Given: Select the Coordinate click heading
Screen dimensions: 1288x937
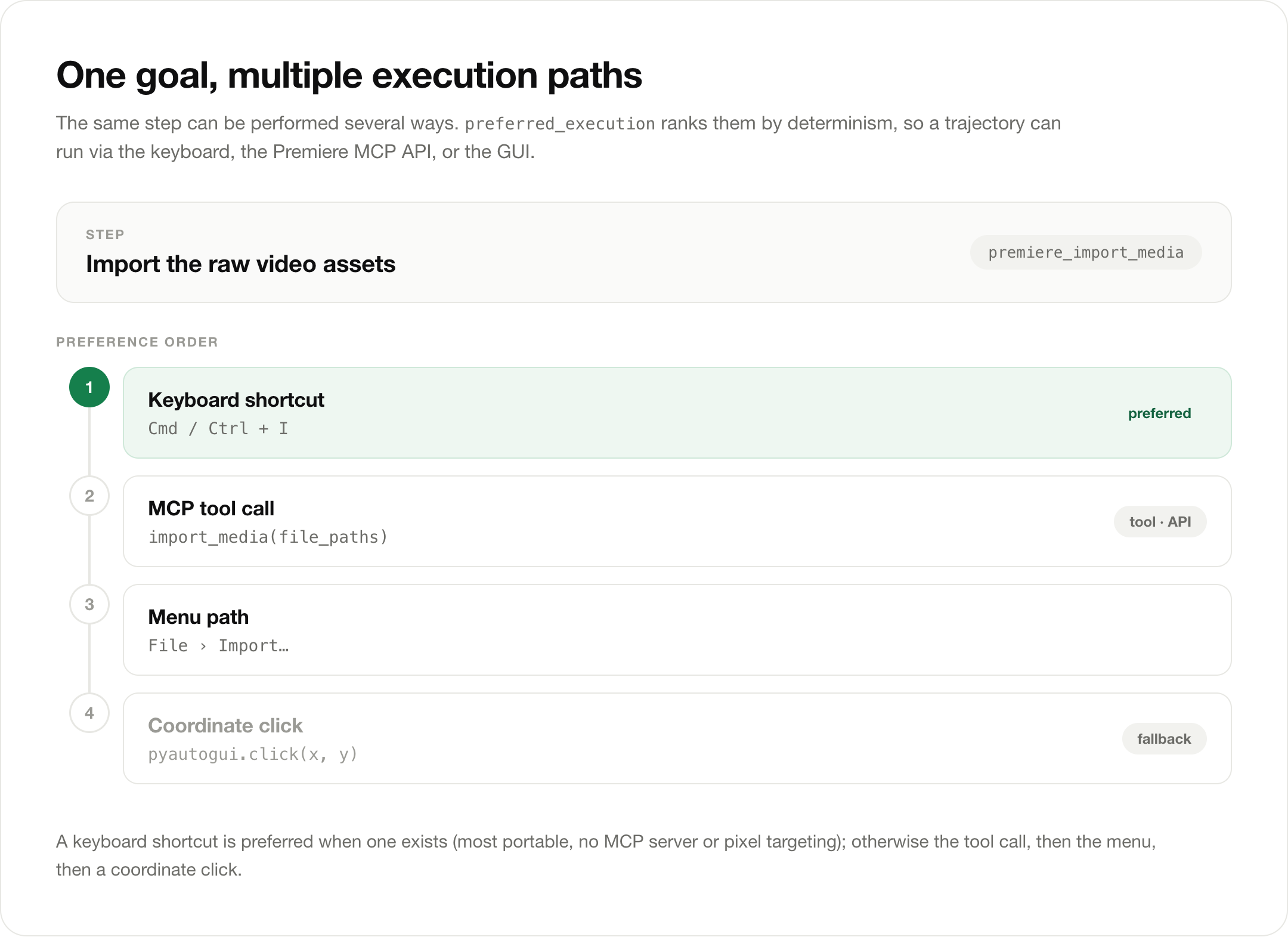Looking at the screenshot, I should coord(225,725).
